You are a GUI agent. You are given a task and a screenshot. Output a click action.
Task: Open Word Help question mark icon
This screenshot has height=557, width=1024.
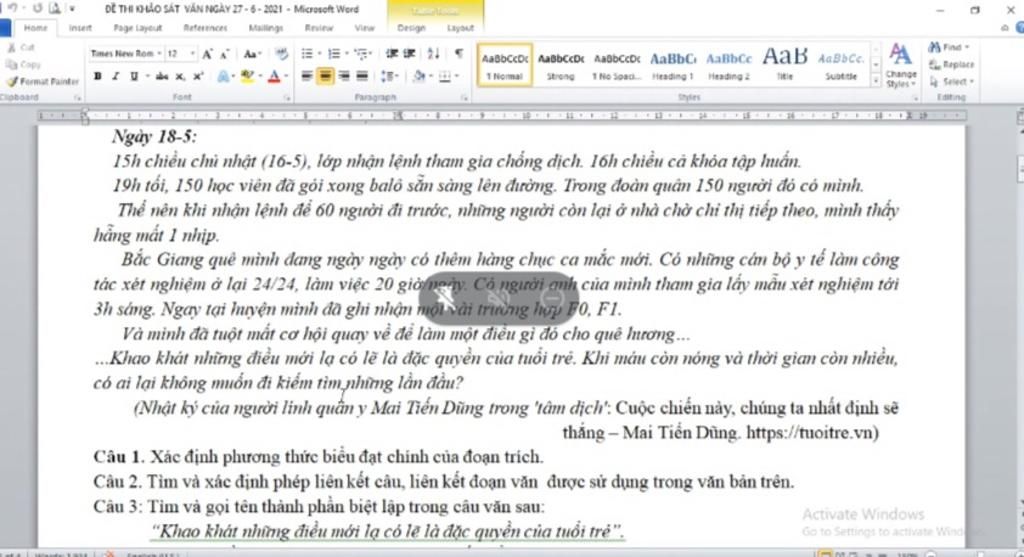(x=1020, y=28)
